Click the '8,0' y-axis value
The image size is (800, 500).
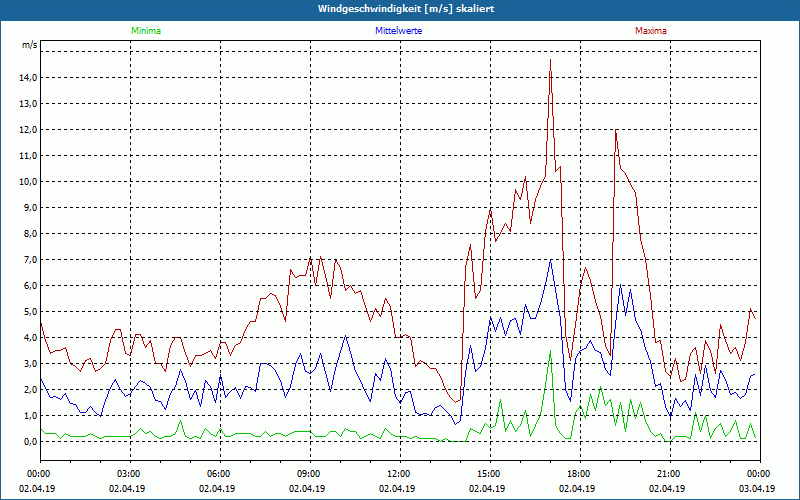[30, 234]
